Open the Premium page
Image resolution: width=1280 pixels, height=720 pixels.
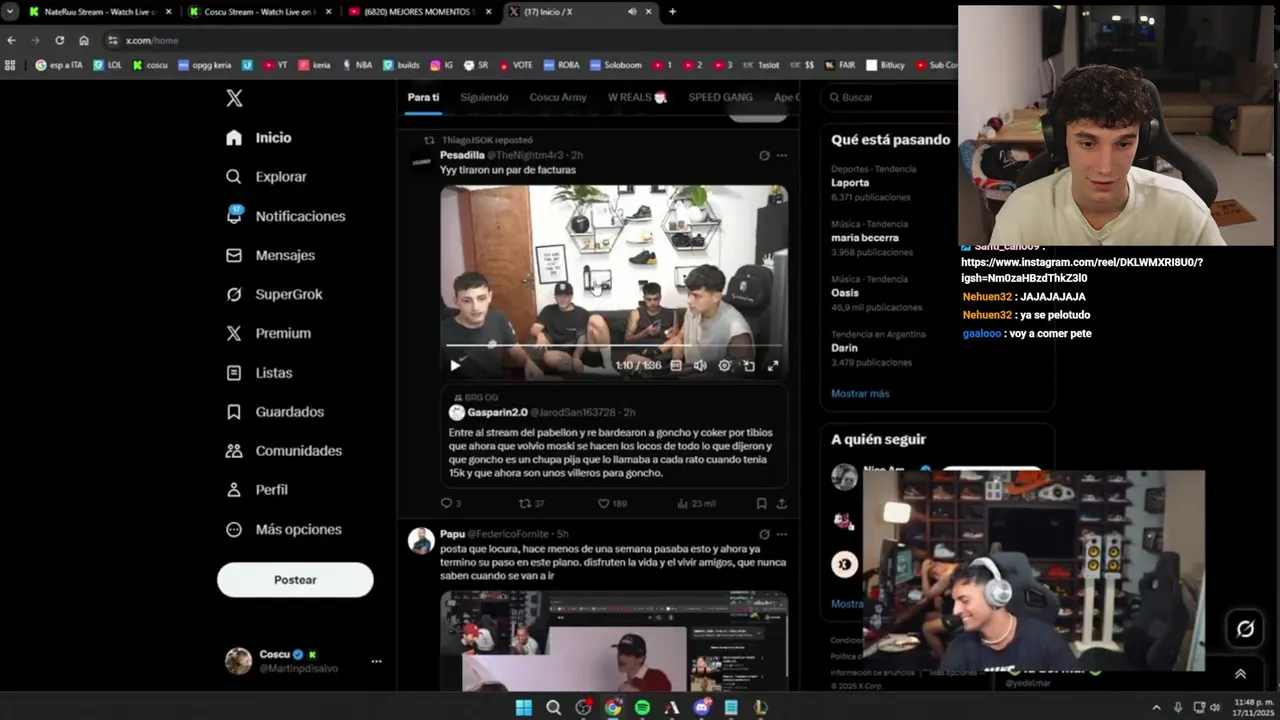268,333
